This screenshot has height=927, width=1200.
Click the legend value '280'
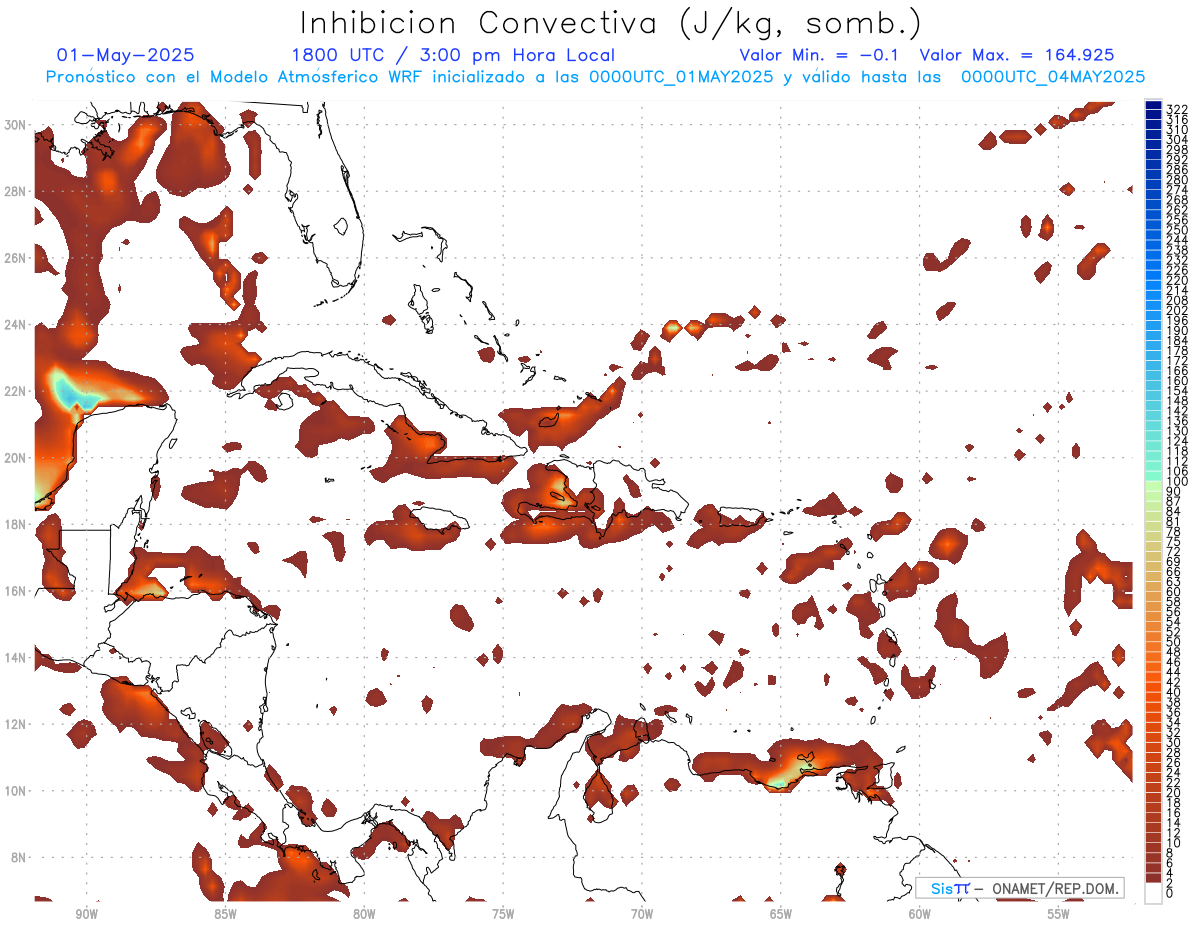tap(1177, 180)
